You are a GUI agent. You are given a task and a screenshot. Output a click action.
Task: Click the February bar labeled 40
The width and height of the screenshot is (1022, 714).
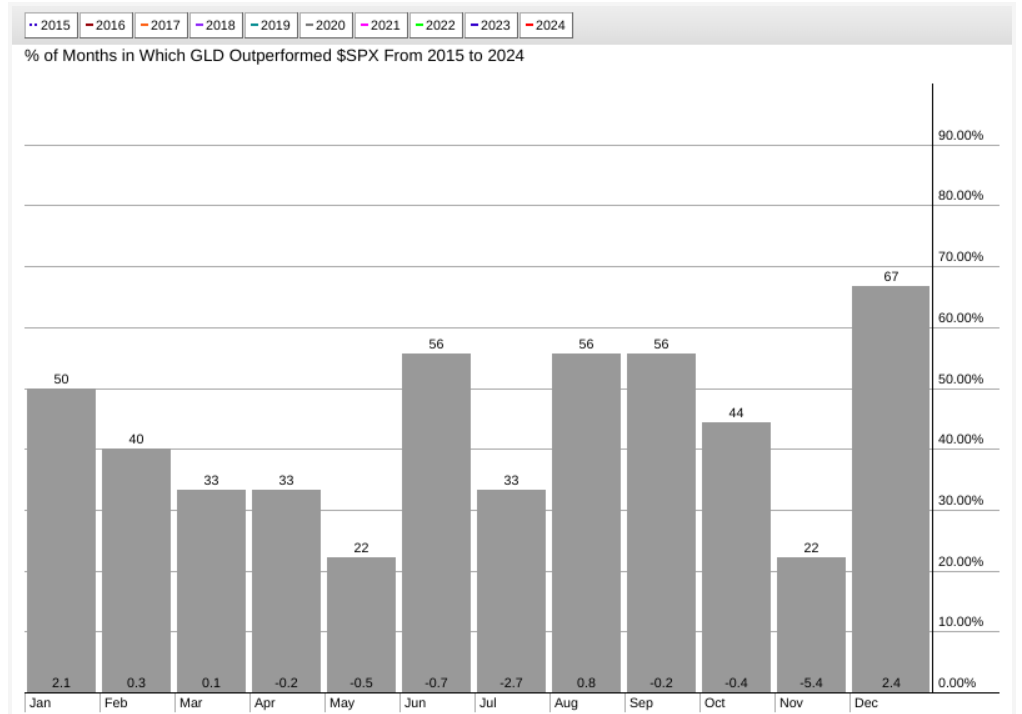pos(136,571)
